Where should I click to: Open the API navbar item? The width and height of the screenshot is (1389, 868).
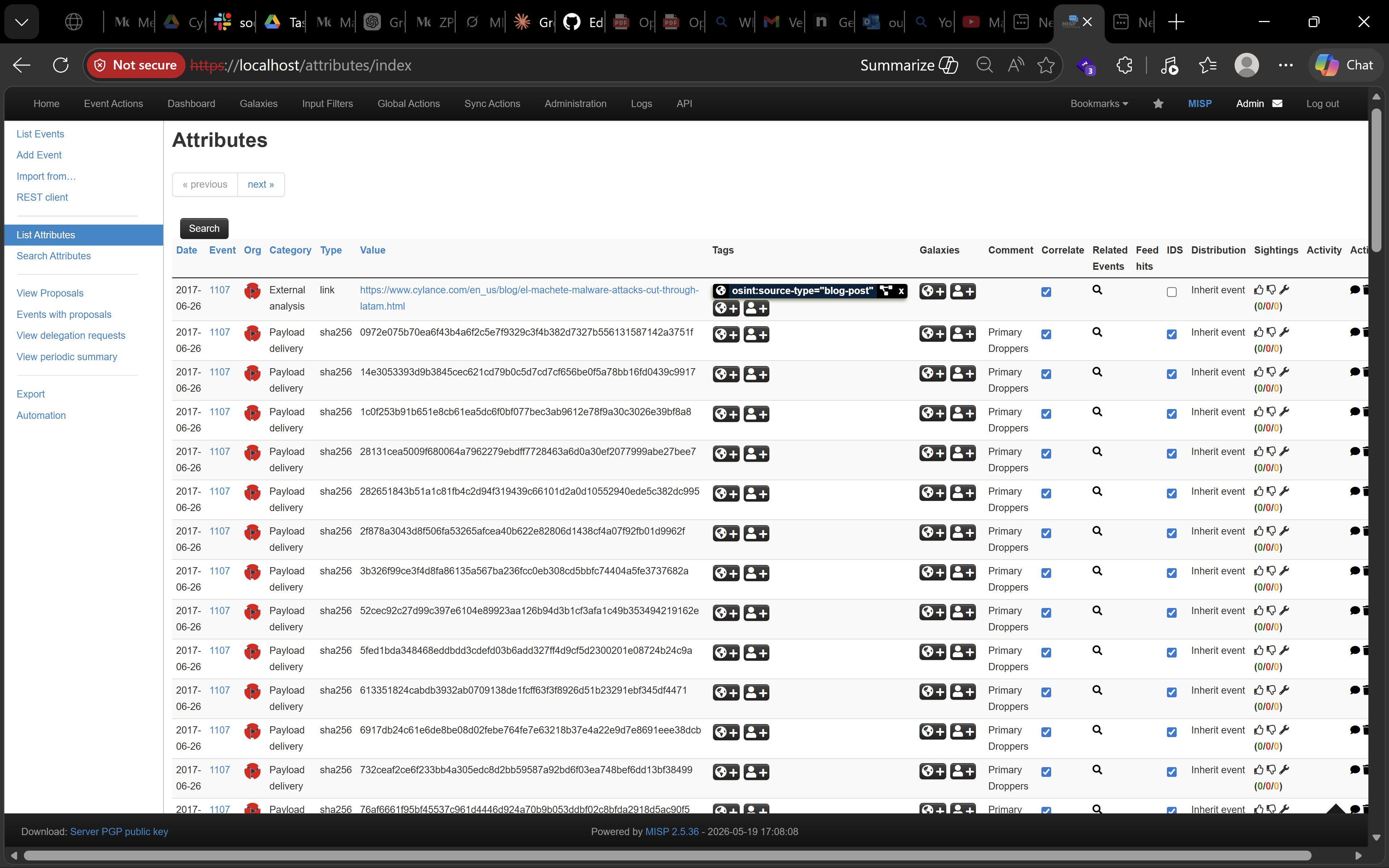click(x=684, y=104)
